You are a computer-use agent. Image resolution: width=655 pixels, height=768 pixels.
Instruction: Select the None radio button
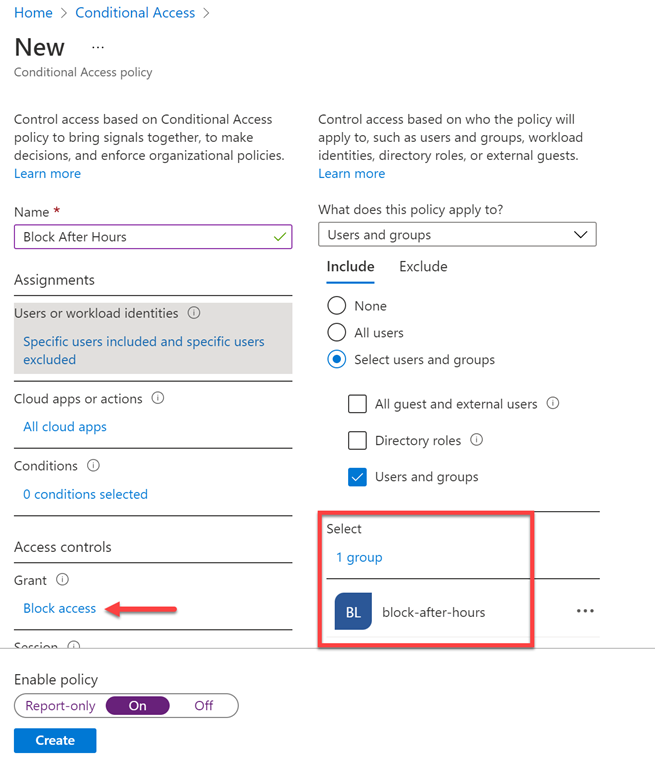[337, 306]
